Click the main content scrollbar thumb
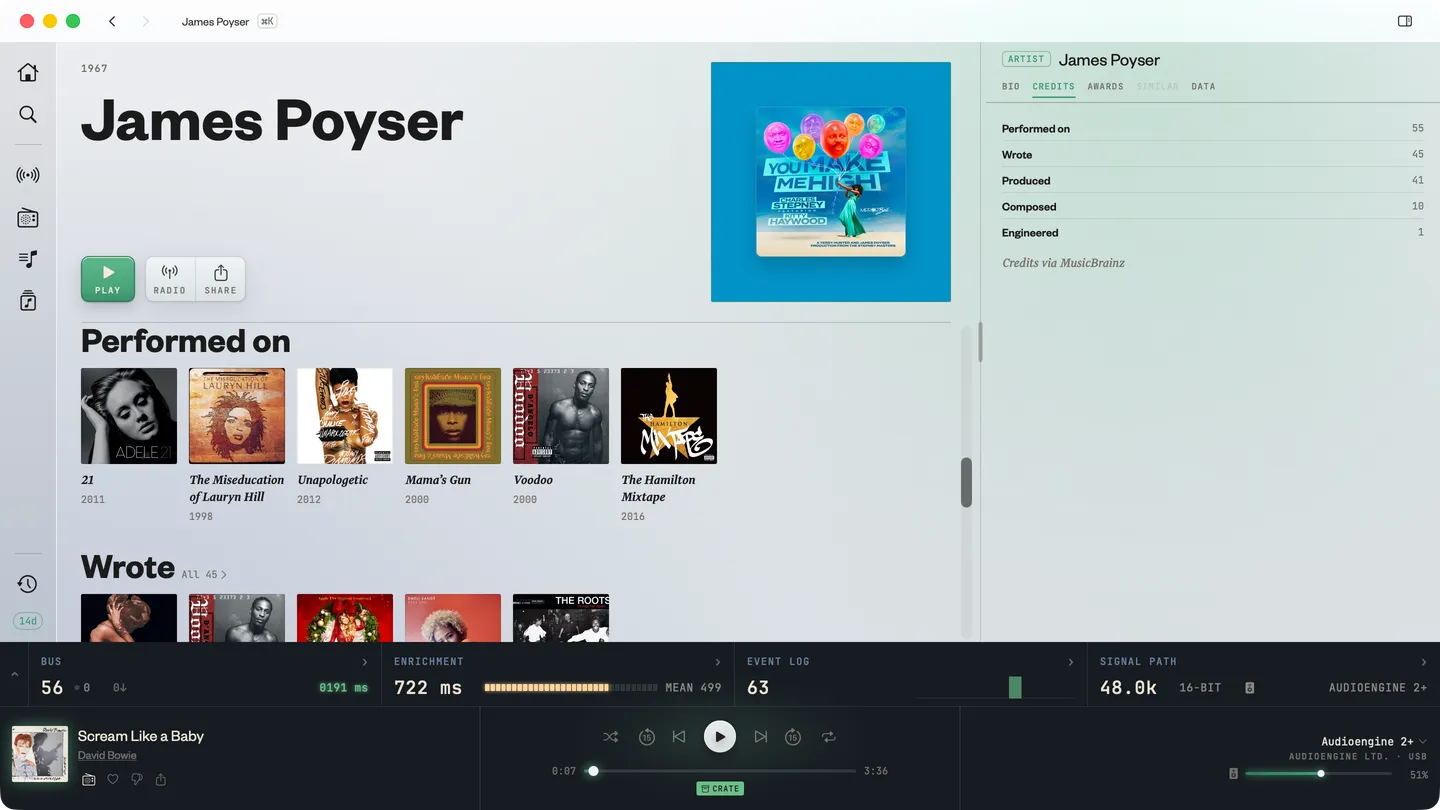Screen dimensions: 1440x810 [967, 482]
